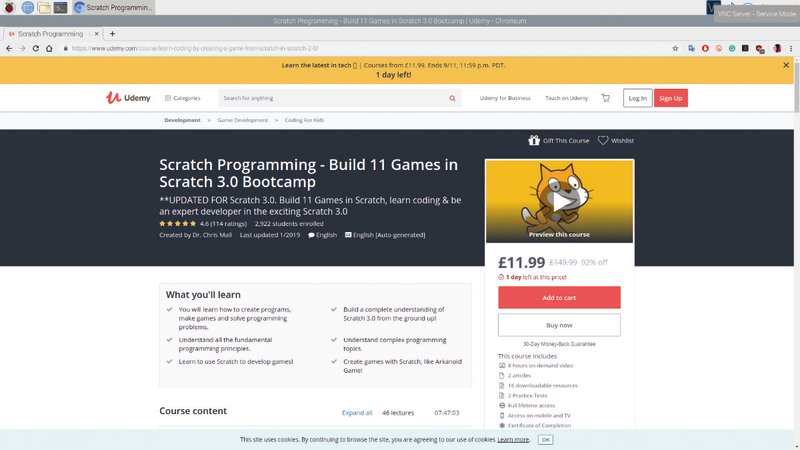Open the red shield extension icon

[x=760, y=49]
